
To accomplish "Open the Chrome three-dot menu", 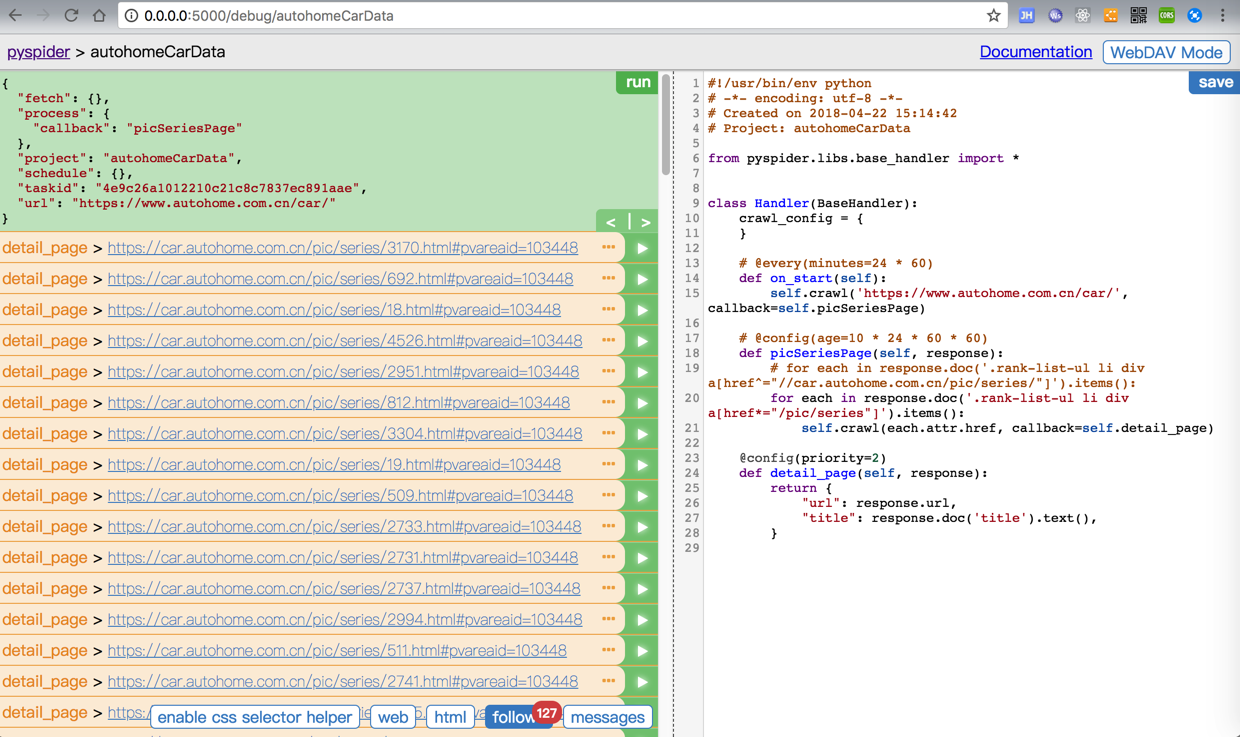I will (1222, 16).
